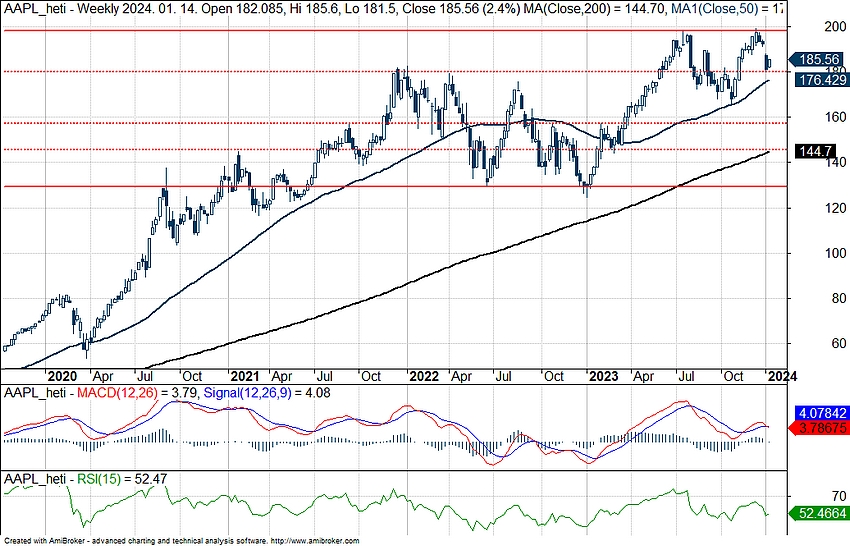Click the 2024 year label on time axis
Screen dimensions: 850x546
782,376
